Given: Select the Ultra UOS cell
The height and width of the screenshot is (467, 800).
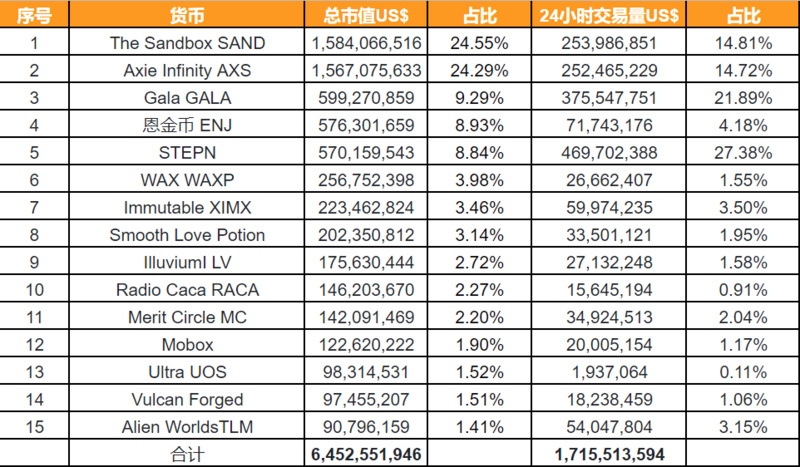Looking at the screenshot, I should coord(187,372).
